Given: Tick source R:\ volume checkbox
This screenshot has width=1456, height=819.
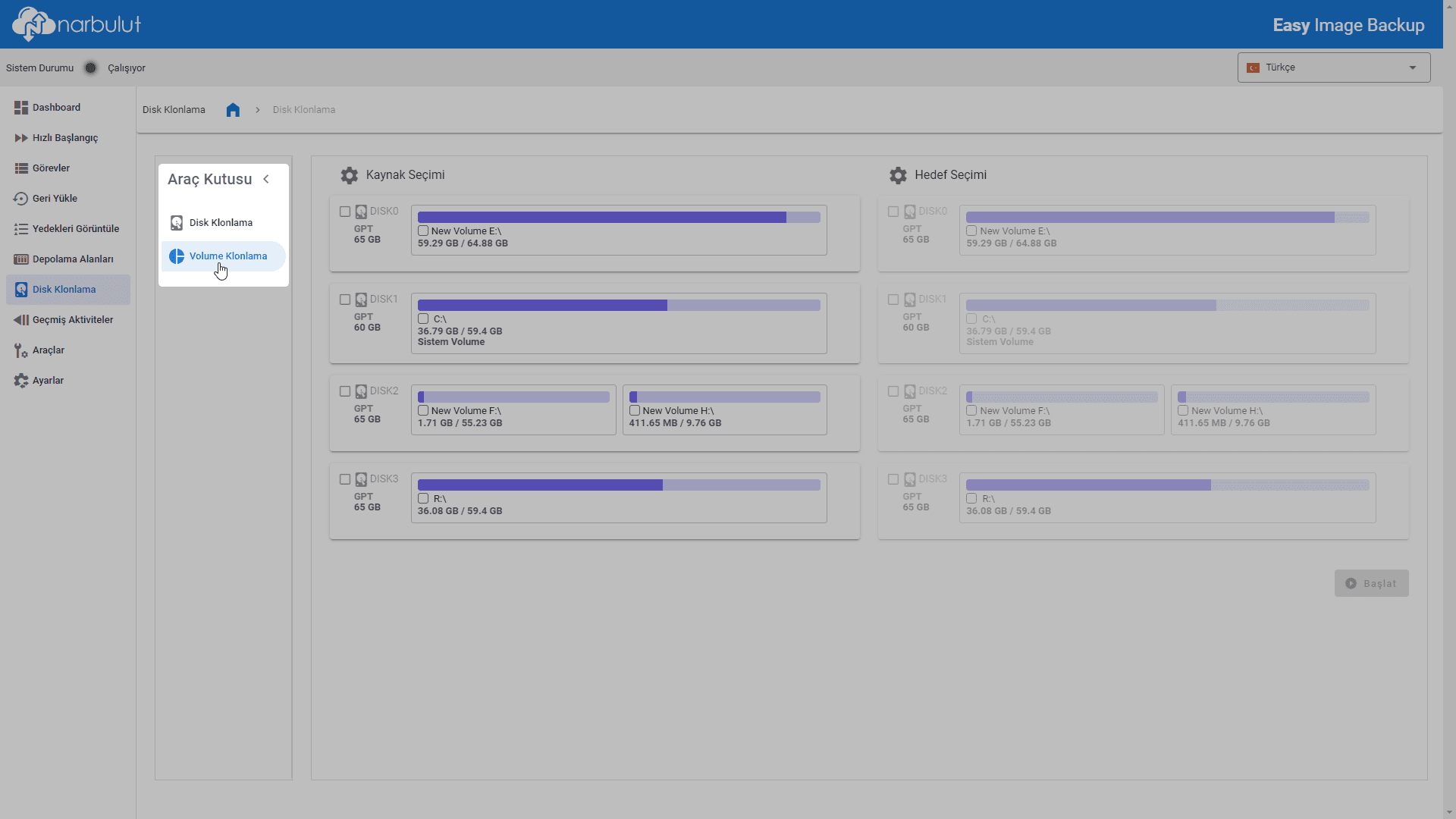Looking at the screenshot, I should [x=423, y=499].
